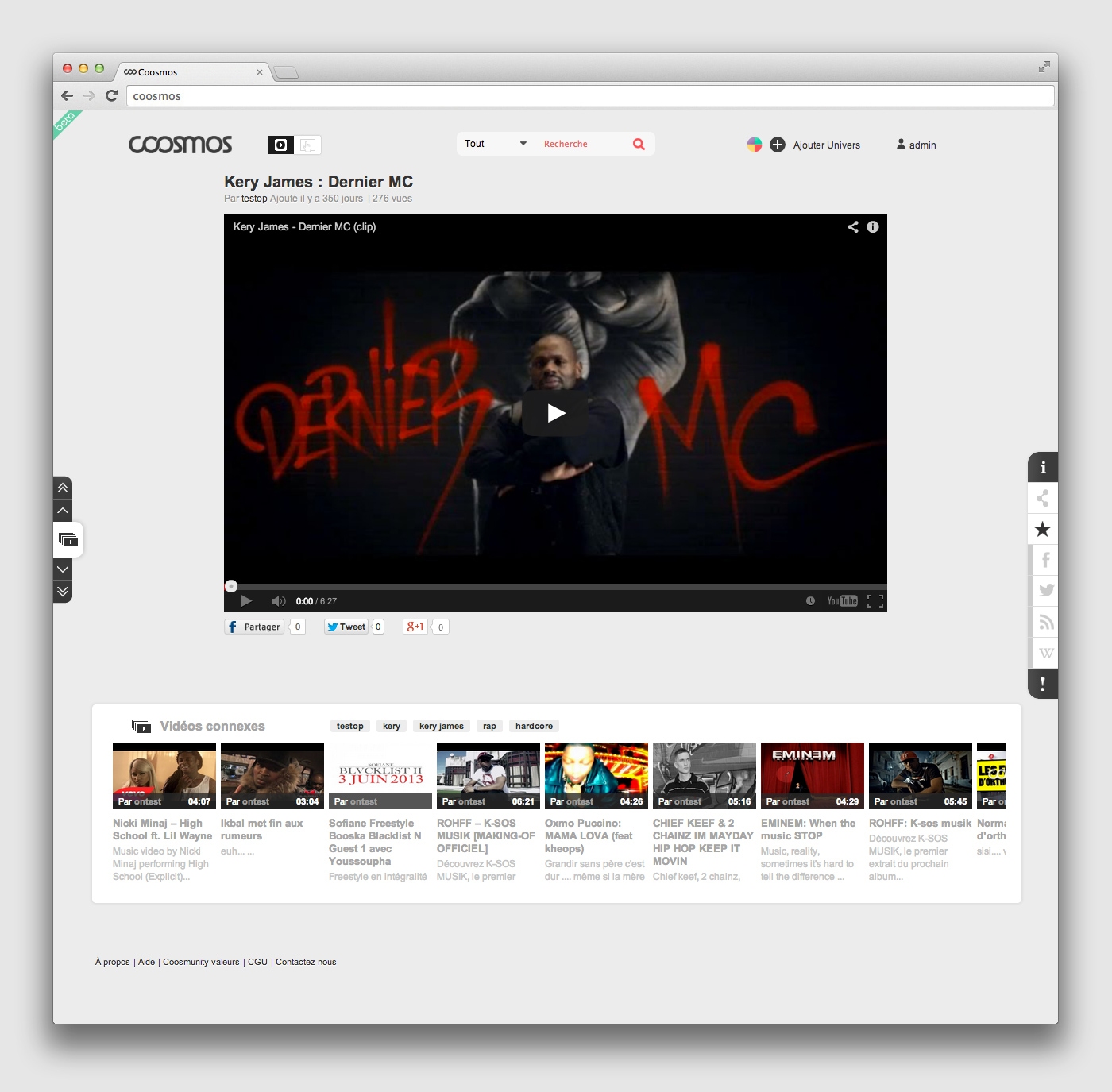Open the Tout category dropdown
Viewport: 1112px width, 1092px height.
click(x=496, y=144)
